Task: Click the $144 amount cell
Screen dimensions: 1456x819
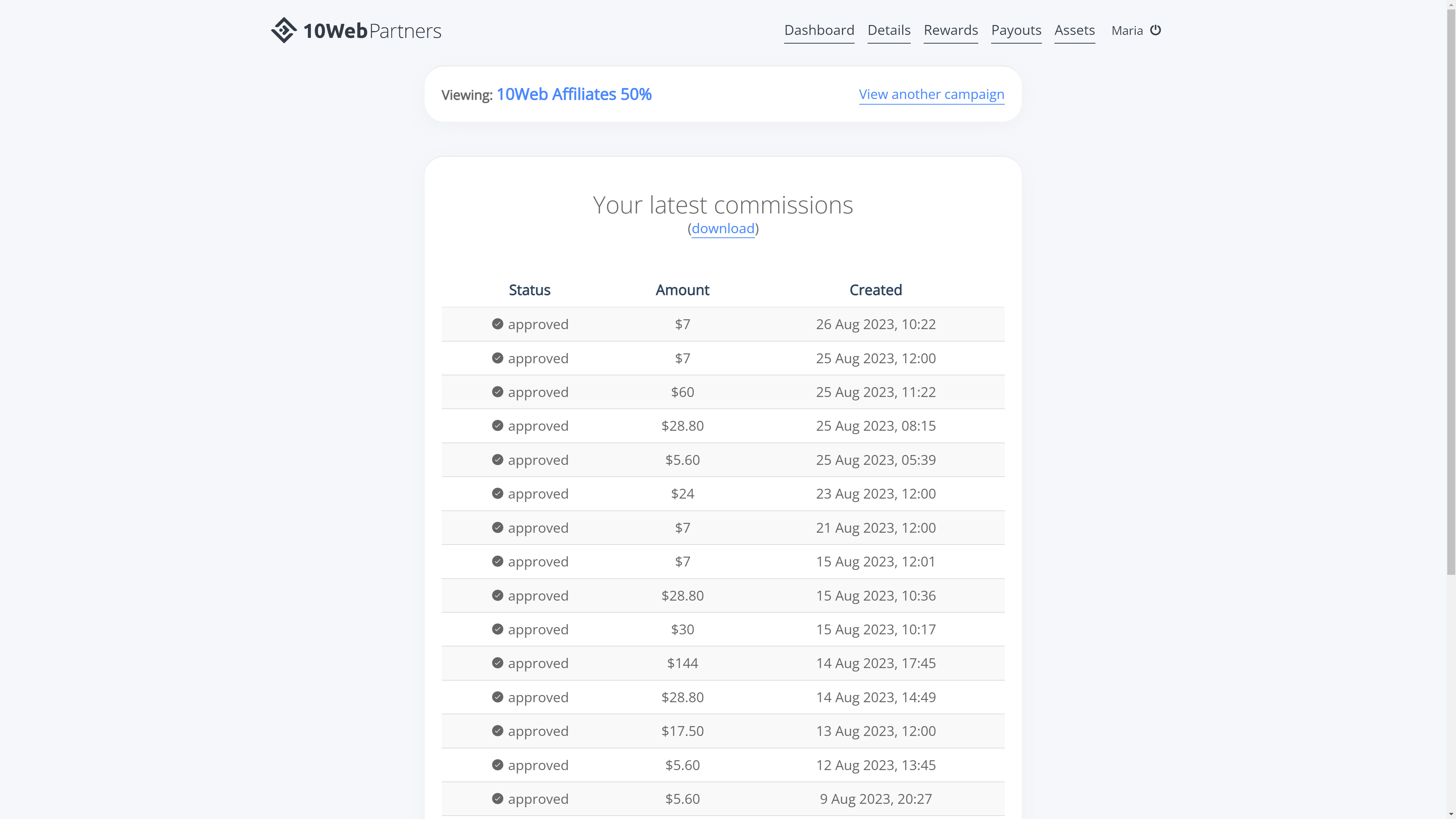Action: click(x=682, y=663)
